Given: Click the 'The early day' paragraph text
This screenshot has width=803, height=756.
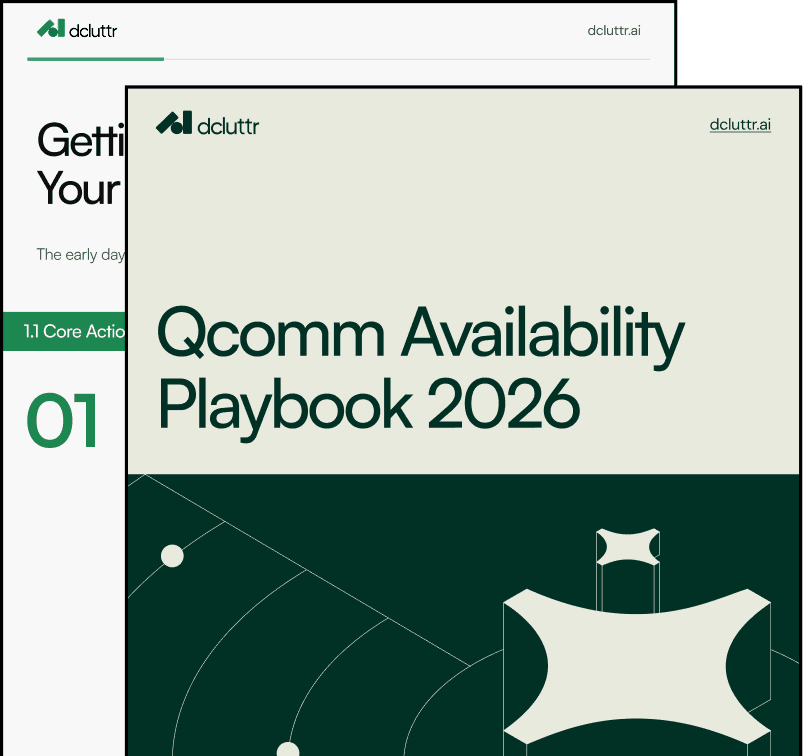Looking at the screenshot, I should click(80, 255).
